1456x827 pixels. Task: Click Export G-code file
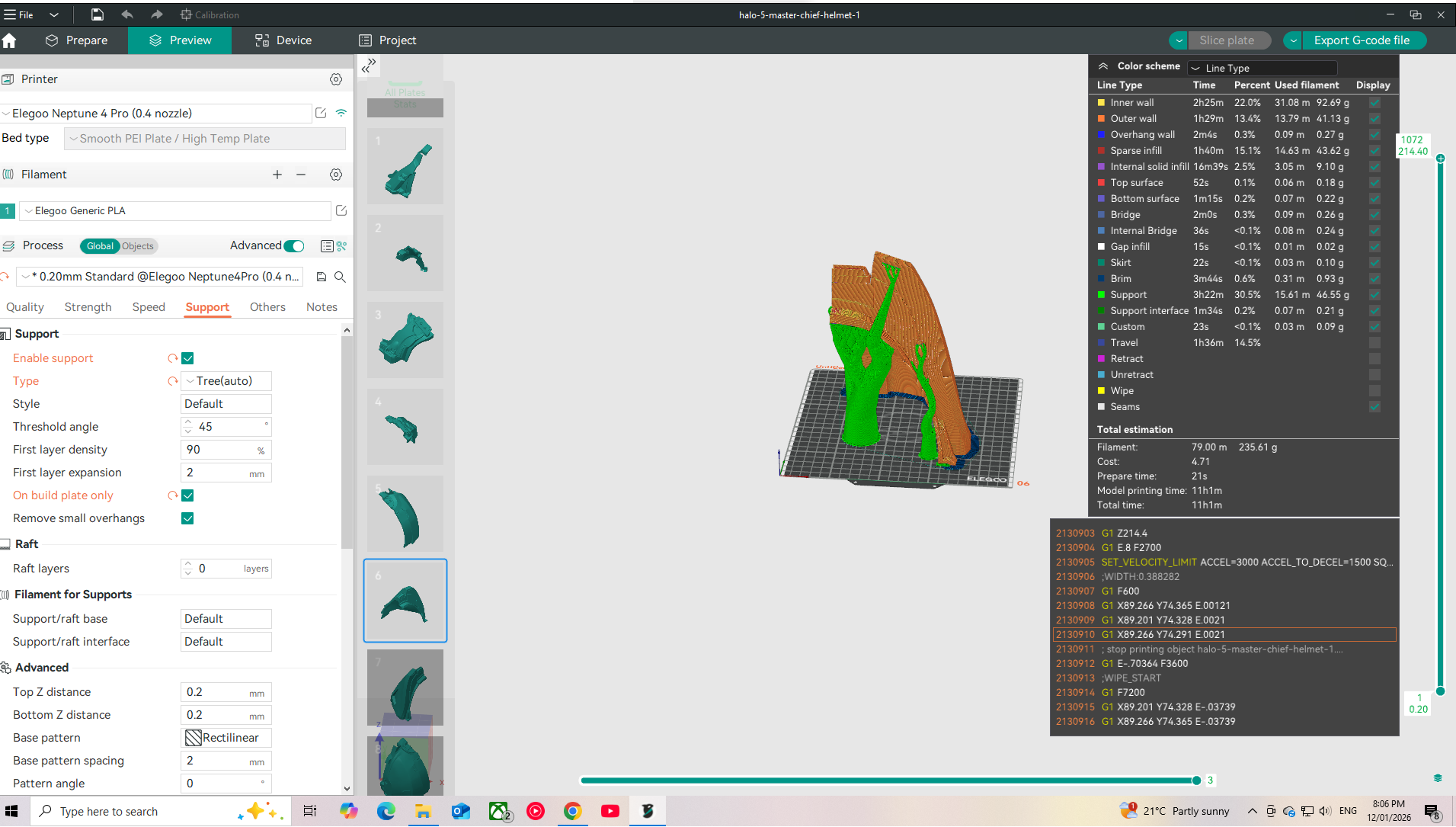point(1363,40)
